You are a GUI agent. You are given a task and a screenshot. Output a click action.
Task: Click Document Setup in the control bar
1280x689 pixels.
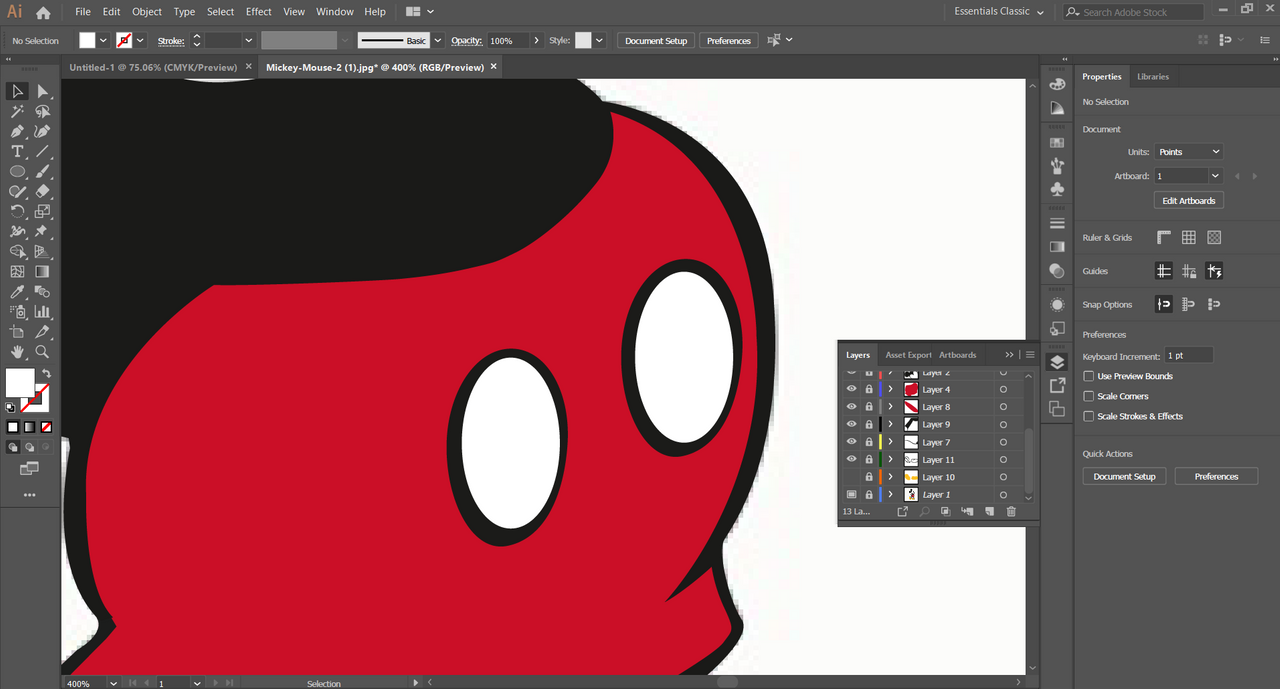tap(656, 41)
